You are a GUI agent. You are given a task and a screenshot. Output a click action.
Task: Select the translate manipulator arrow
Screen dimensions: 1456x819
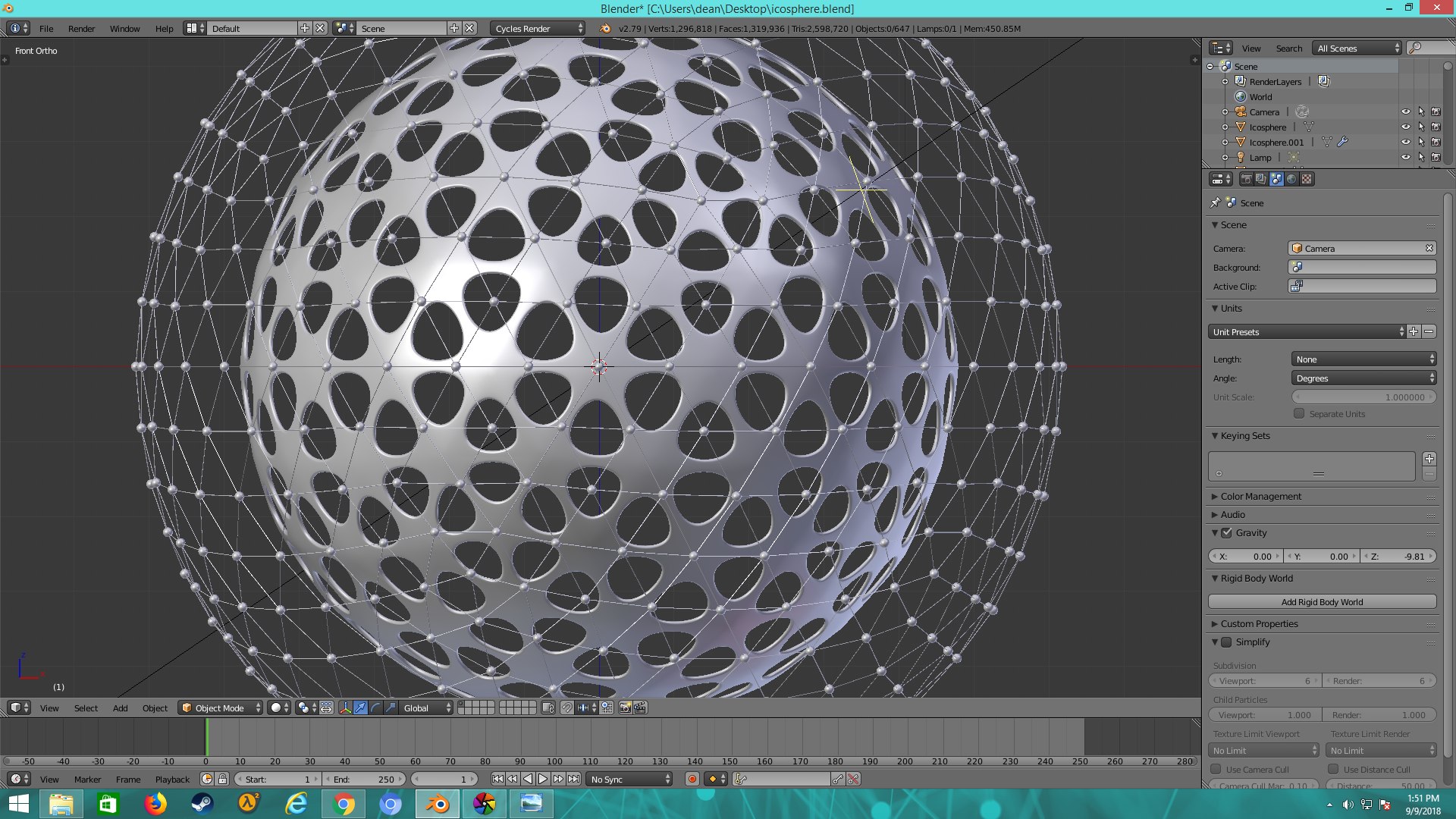[x=360, y=708]
